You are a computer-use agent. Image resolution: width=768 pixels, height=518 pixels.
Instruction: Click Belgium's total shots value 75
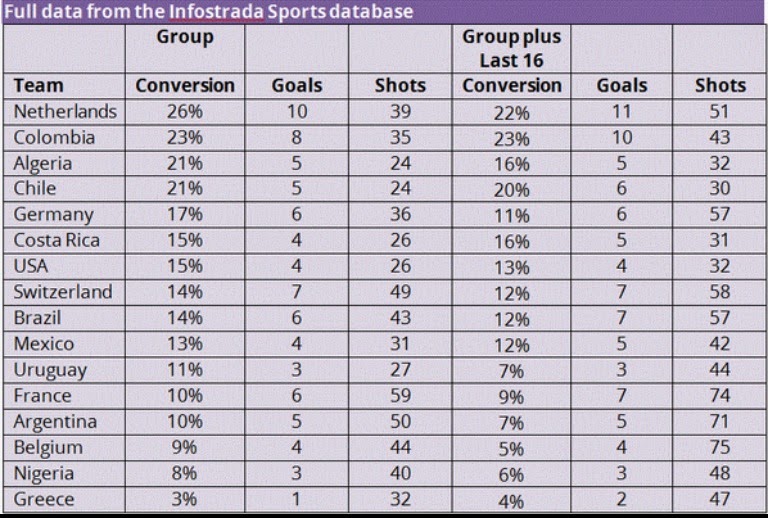click(720, 447)
